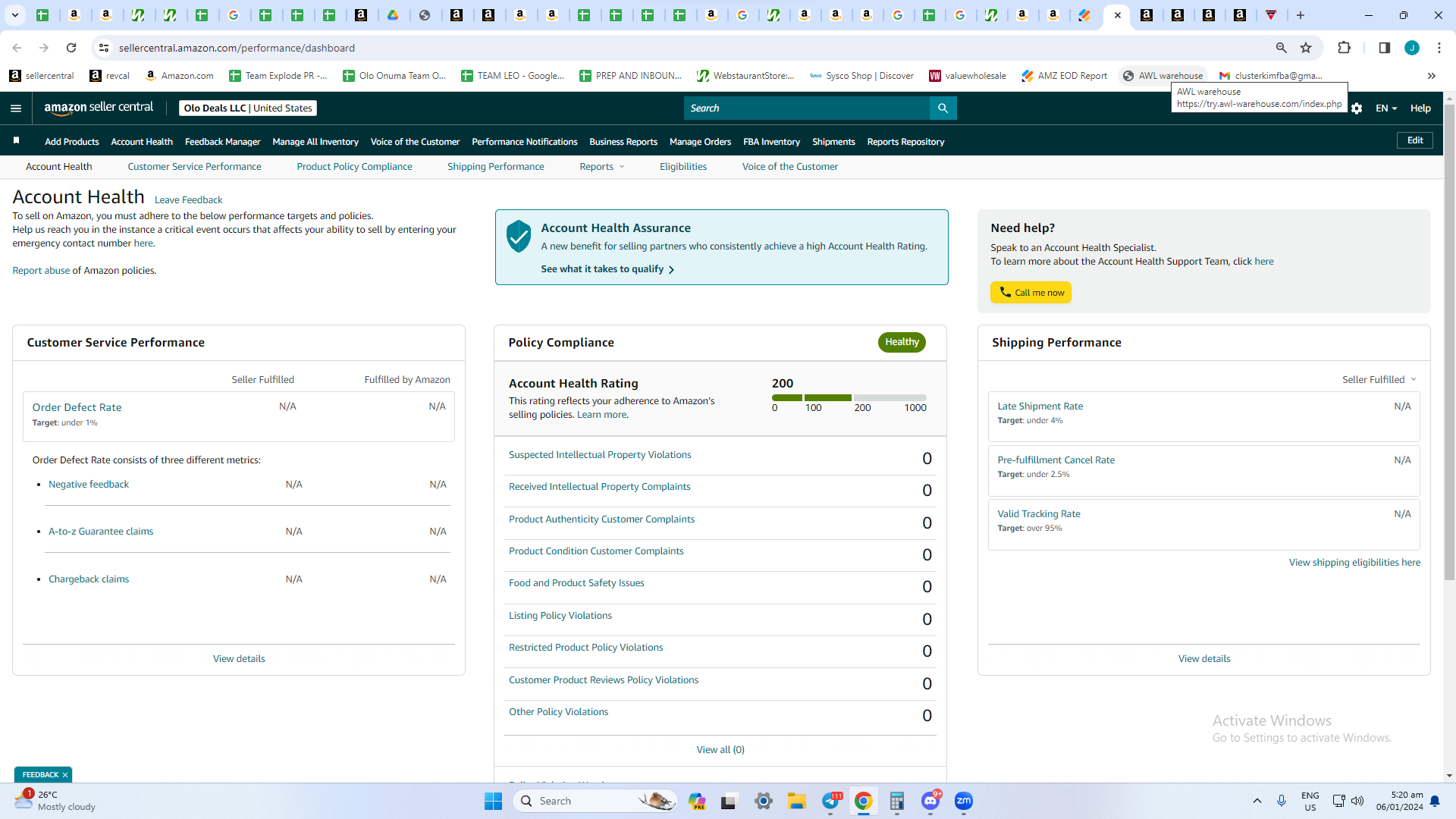The height and width of the screenshot is (819, 1456).
Task: Select the Olo Deals LLC United States account switcher
Action: click(248, 108)
